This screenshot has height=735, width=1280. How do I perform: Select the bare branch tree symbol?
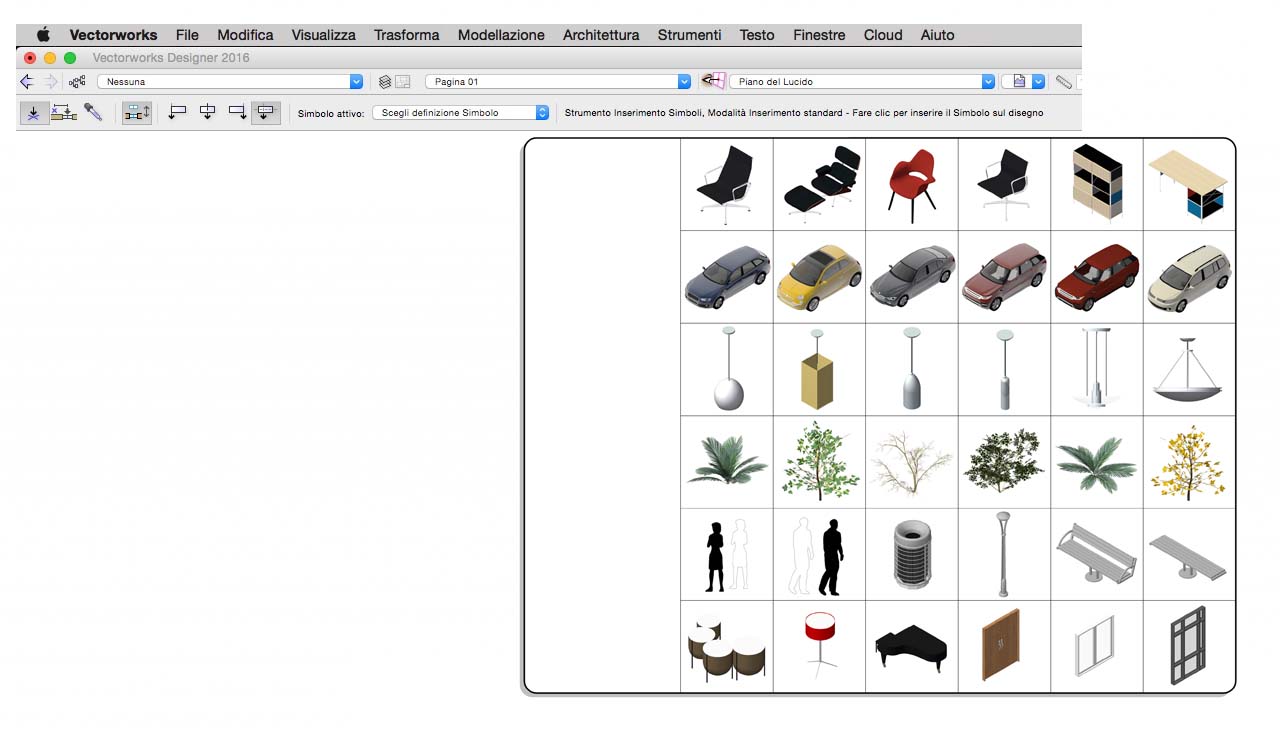pyautogui.click(x=911, y=462)
